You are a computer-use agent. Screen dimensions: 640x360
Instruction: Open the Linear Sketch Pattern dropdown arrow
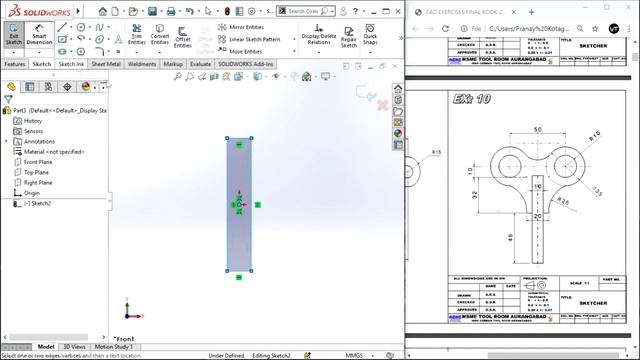click(294, 39)
